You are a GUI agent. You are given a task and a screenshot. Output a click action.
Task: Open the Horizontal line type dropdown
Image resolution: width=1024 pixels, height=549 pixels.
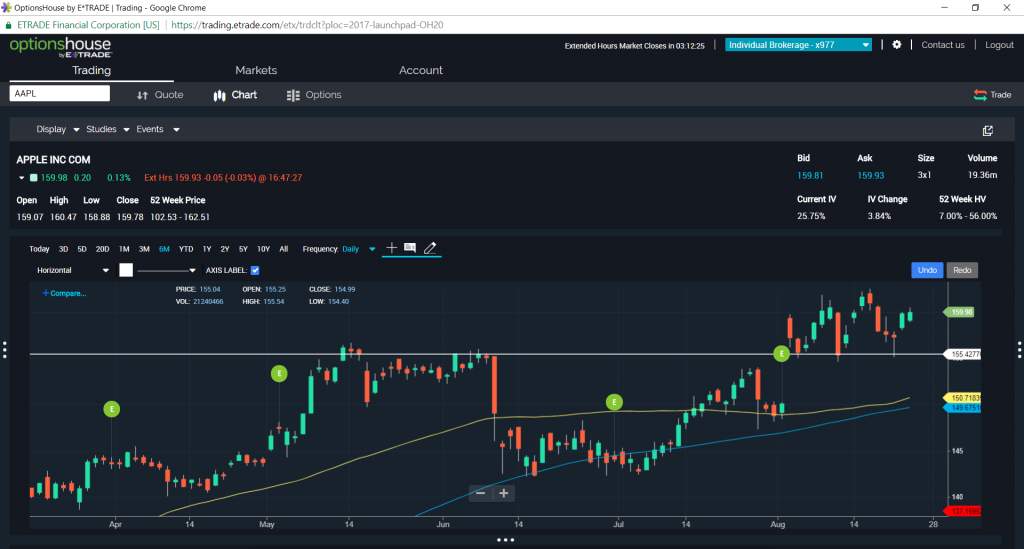coord(72,270)
